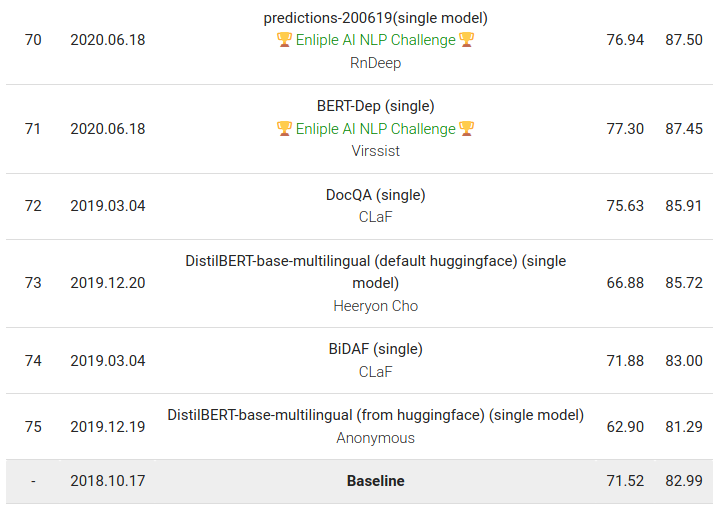Click the Anonymous submitter name
The width and height of the screenshot is (725, 532).
pyautogui.click(x=375, y=438)
